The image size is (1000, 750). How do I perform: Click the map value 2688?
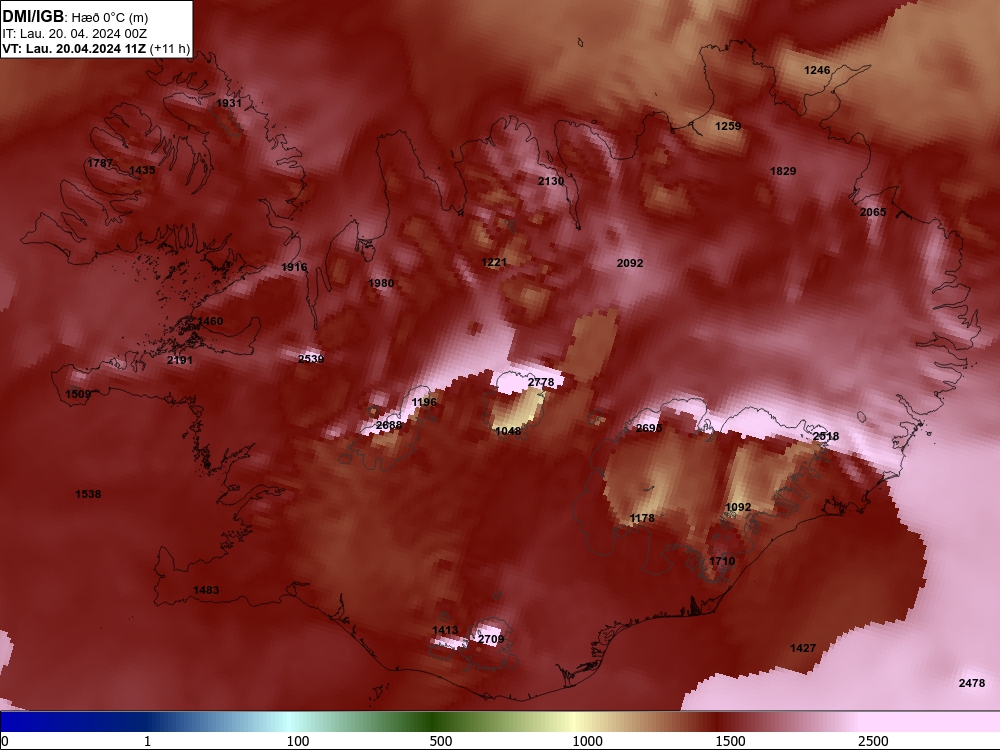(389, 425)
